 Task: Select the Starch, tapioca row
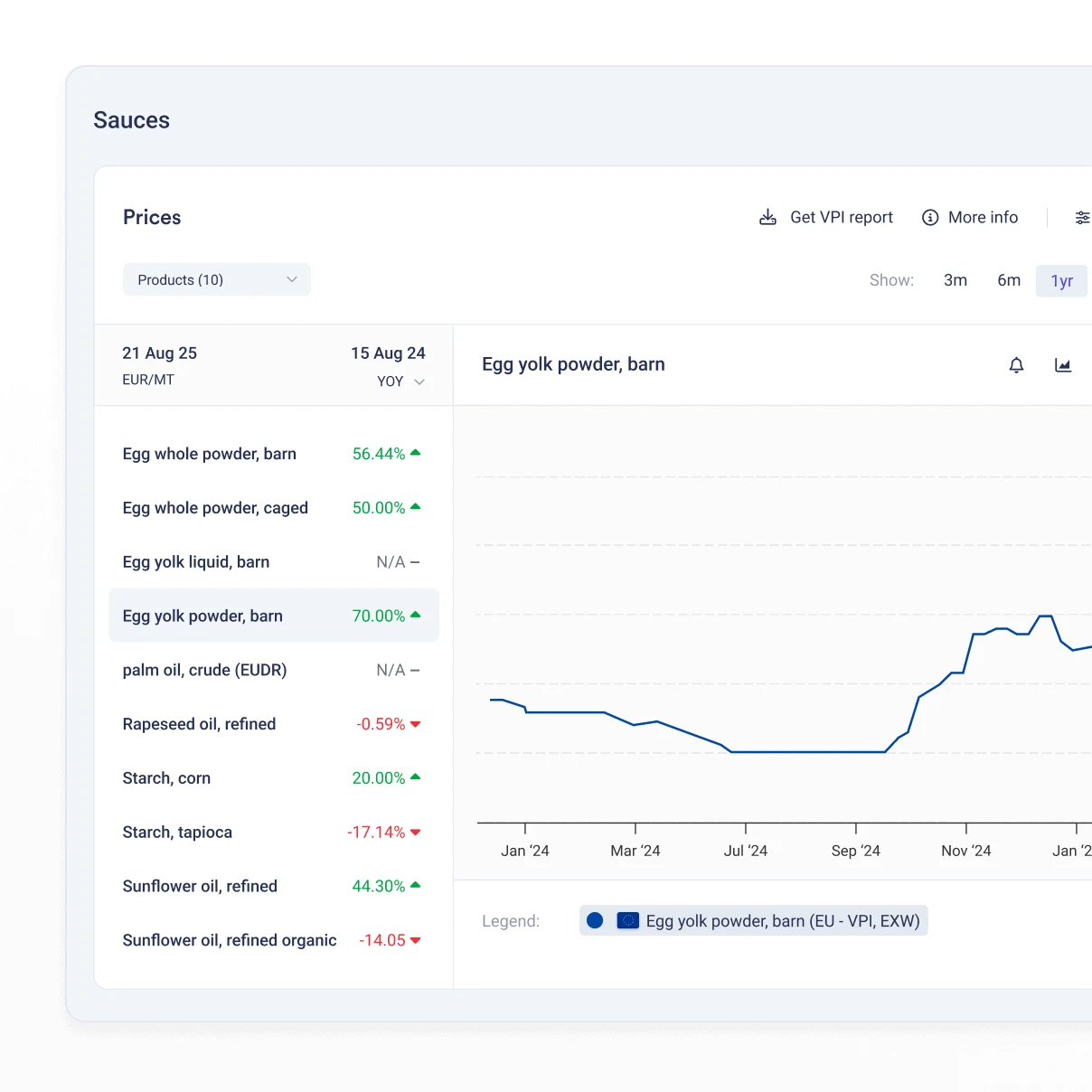(x=274, y=833)
